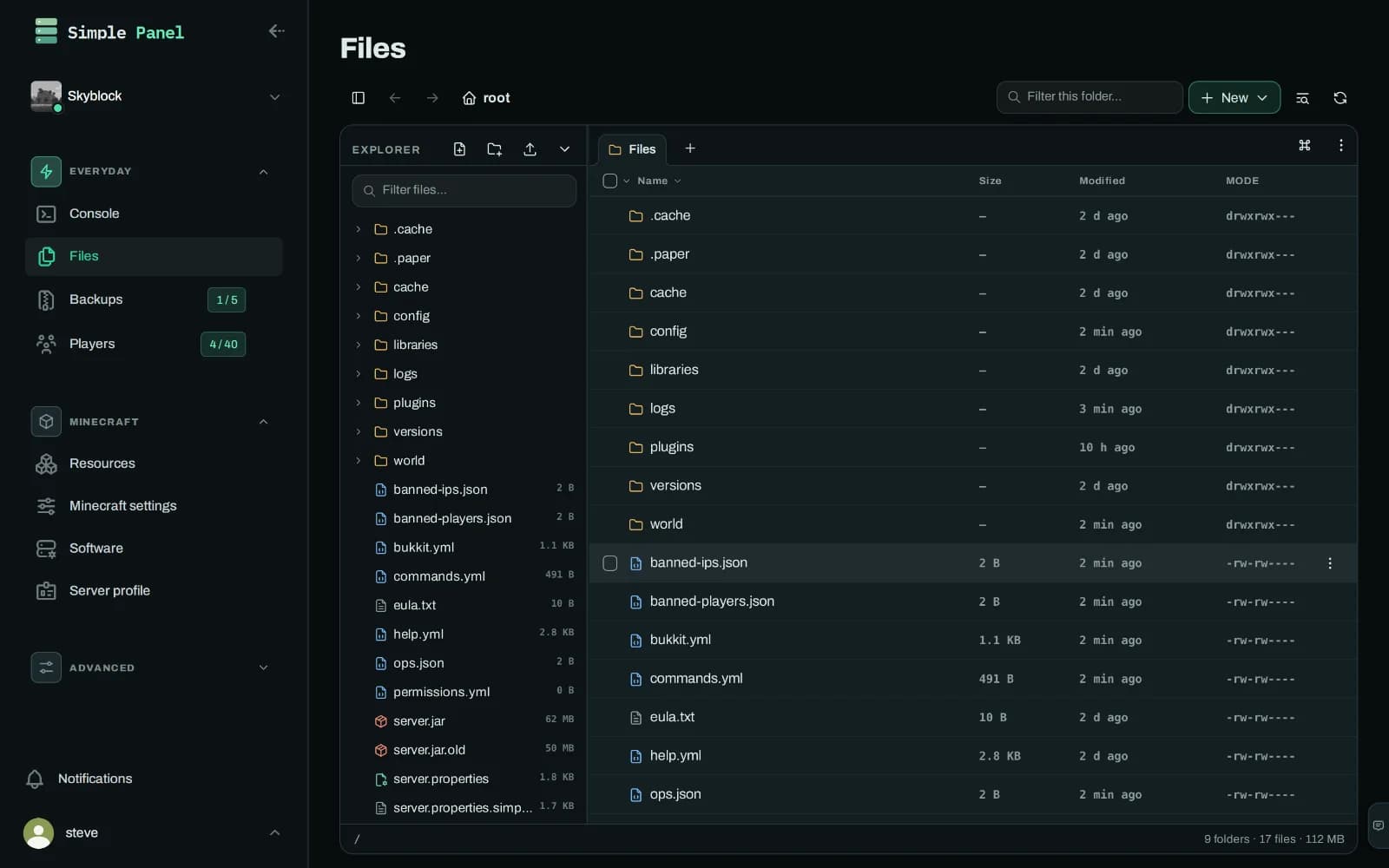This screenshot has width=1389, height=868.
Task: Toggle the explorer panel layout icon
Action: click(358, 98)
